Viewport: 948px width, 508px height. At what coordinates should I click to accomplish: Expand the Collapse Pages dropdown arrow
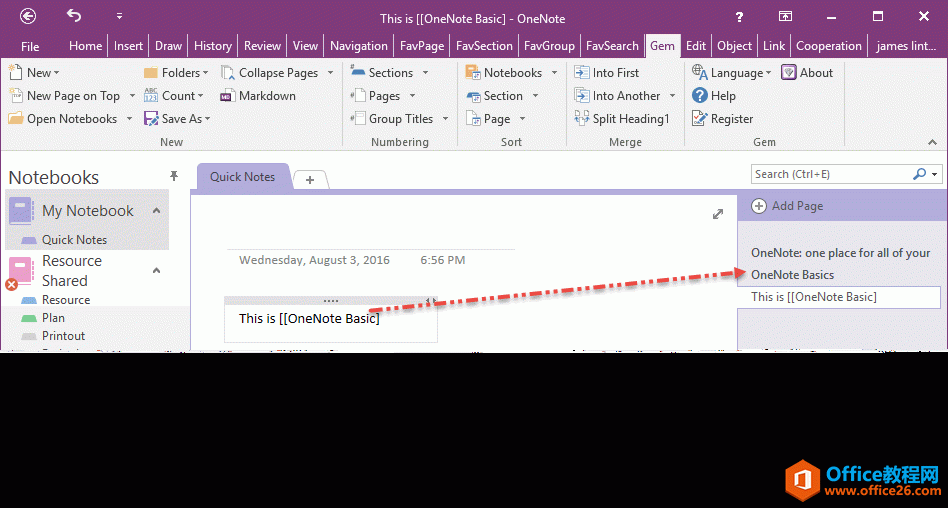[330, 73]
